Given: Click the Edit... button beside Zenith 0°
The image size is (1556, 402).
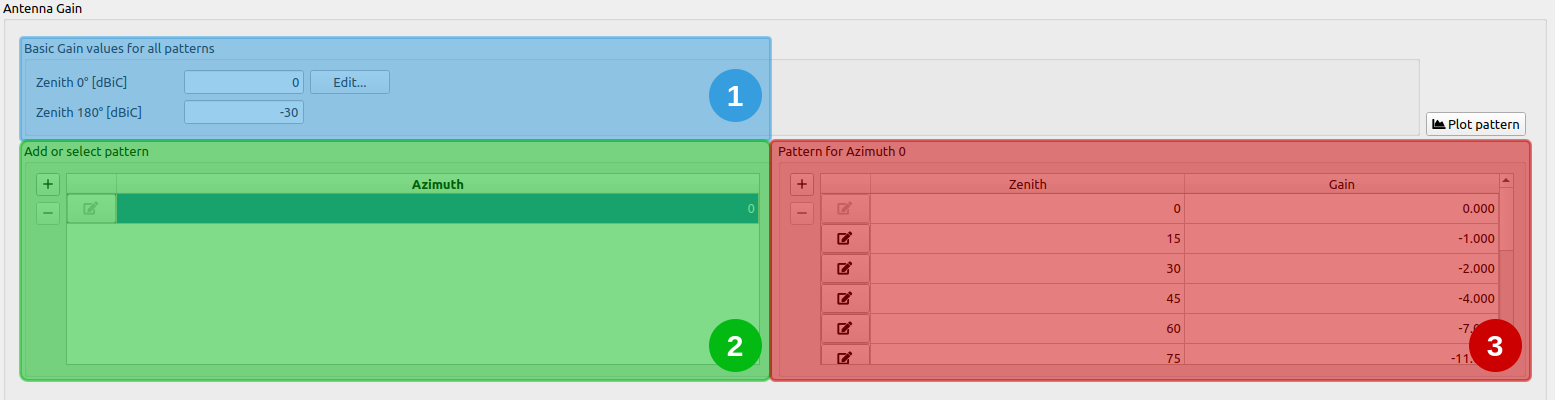Looking at the screenshot, I should coord(349,82).
